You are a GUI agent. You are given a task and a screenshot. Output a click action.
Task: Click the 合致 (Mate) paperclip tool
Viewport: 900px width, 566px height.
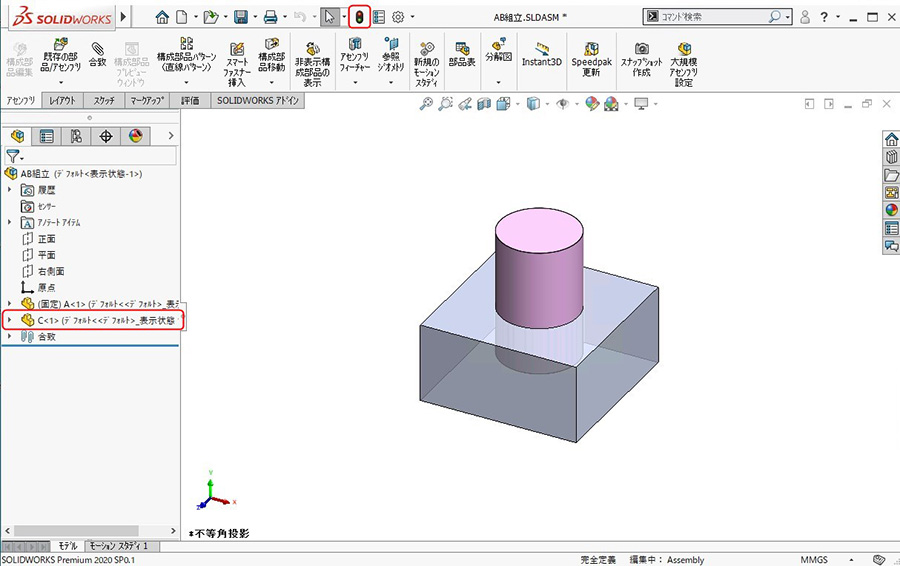coord(97,55)
